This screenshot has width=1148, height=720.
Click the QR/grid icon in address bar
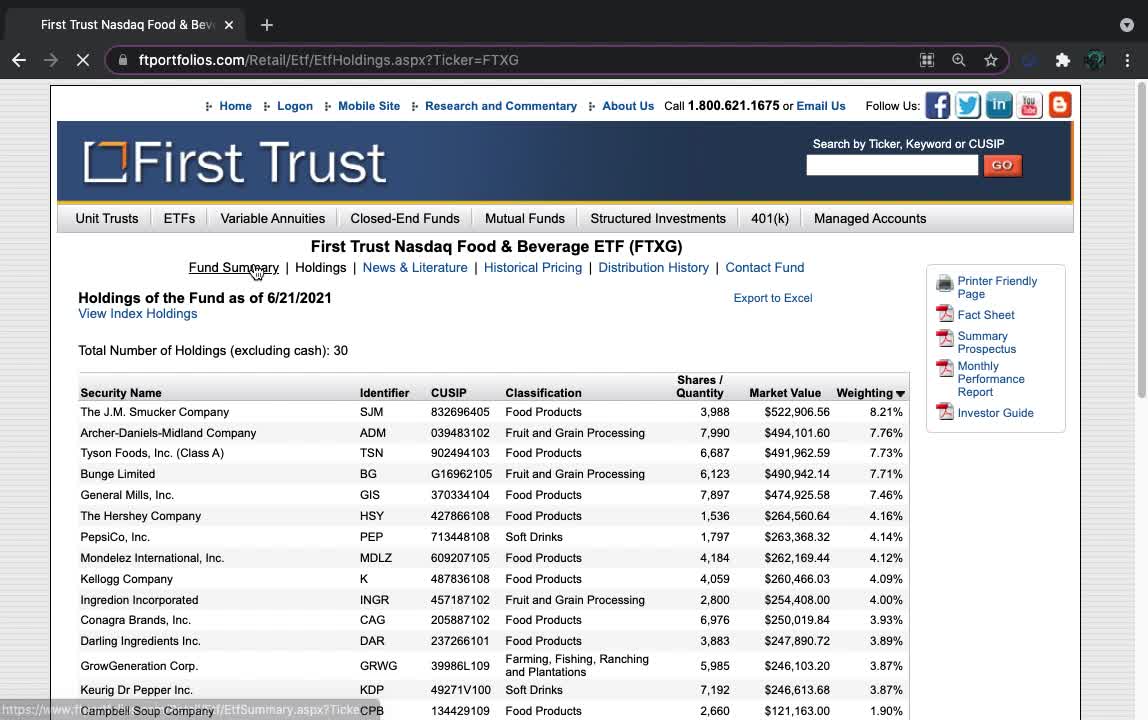927,60
